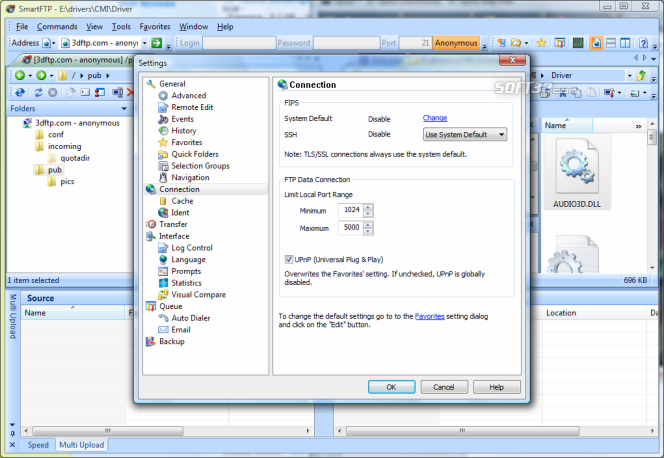The image size is (664, 458).
Task: Open the Use System Default SSH dropdown
Action: 465,135
